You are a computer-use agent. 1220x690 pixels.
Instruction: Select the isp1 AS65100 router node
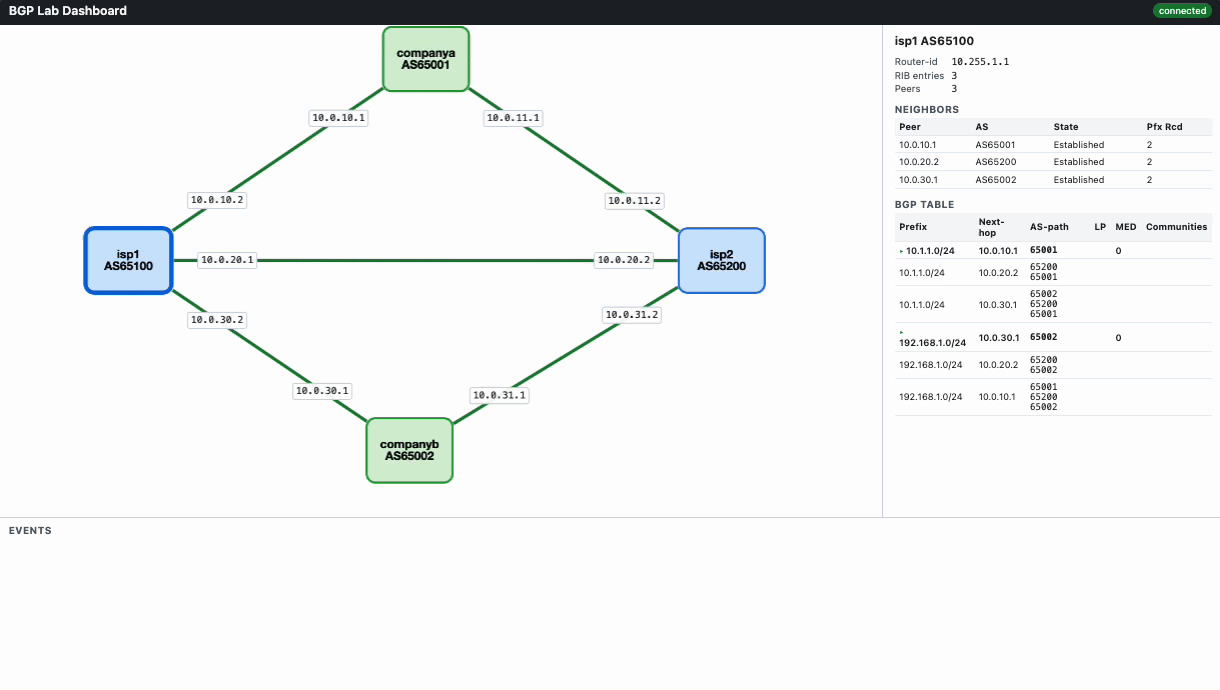[x=128, y=261]
